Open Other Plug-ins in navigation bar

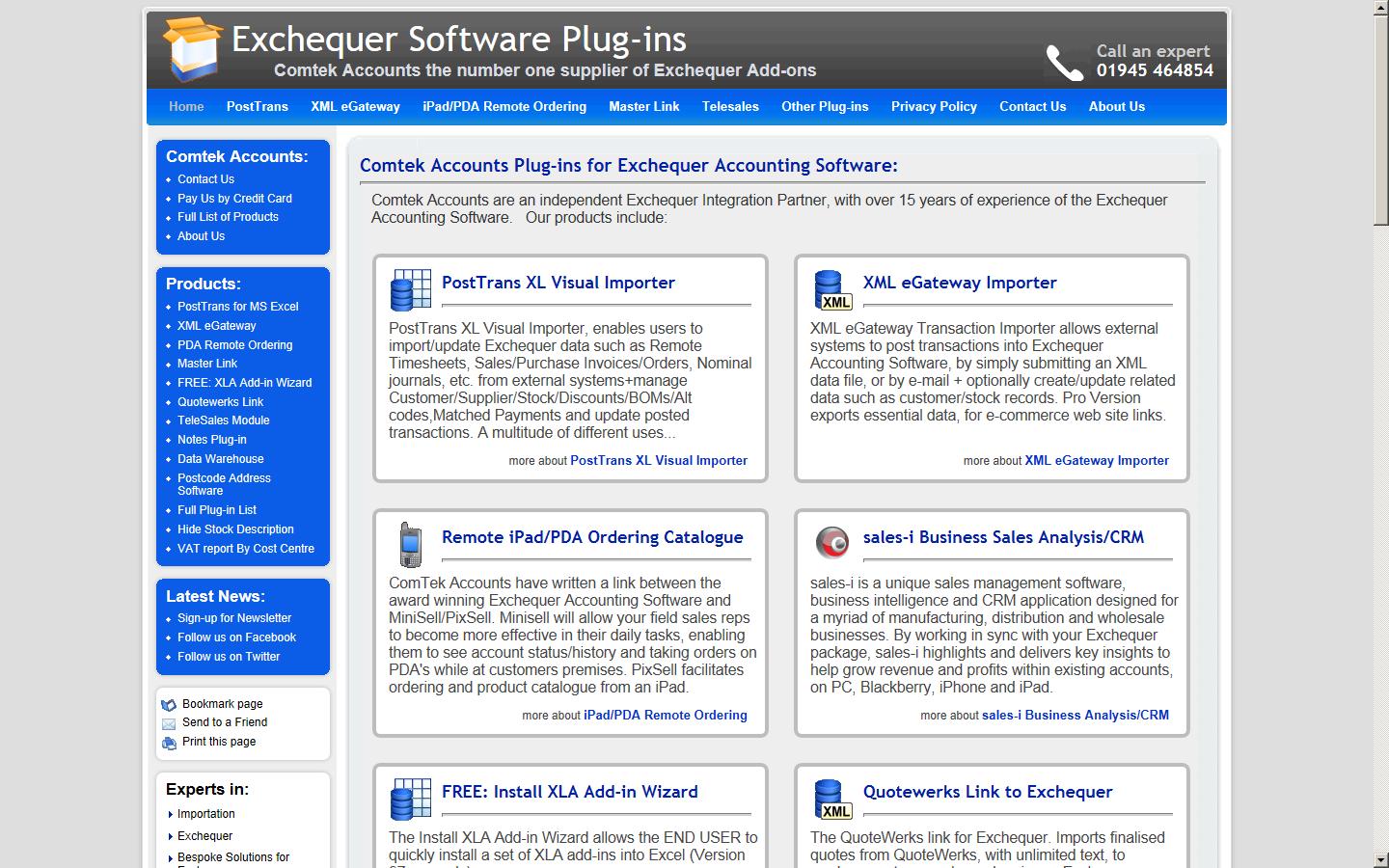pos(824,107)
